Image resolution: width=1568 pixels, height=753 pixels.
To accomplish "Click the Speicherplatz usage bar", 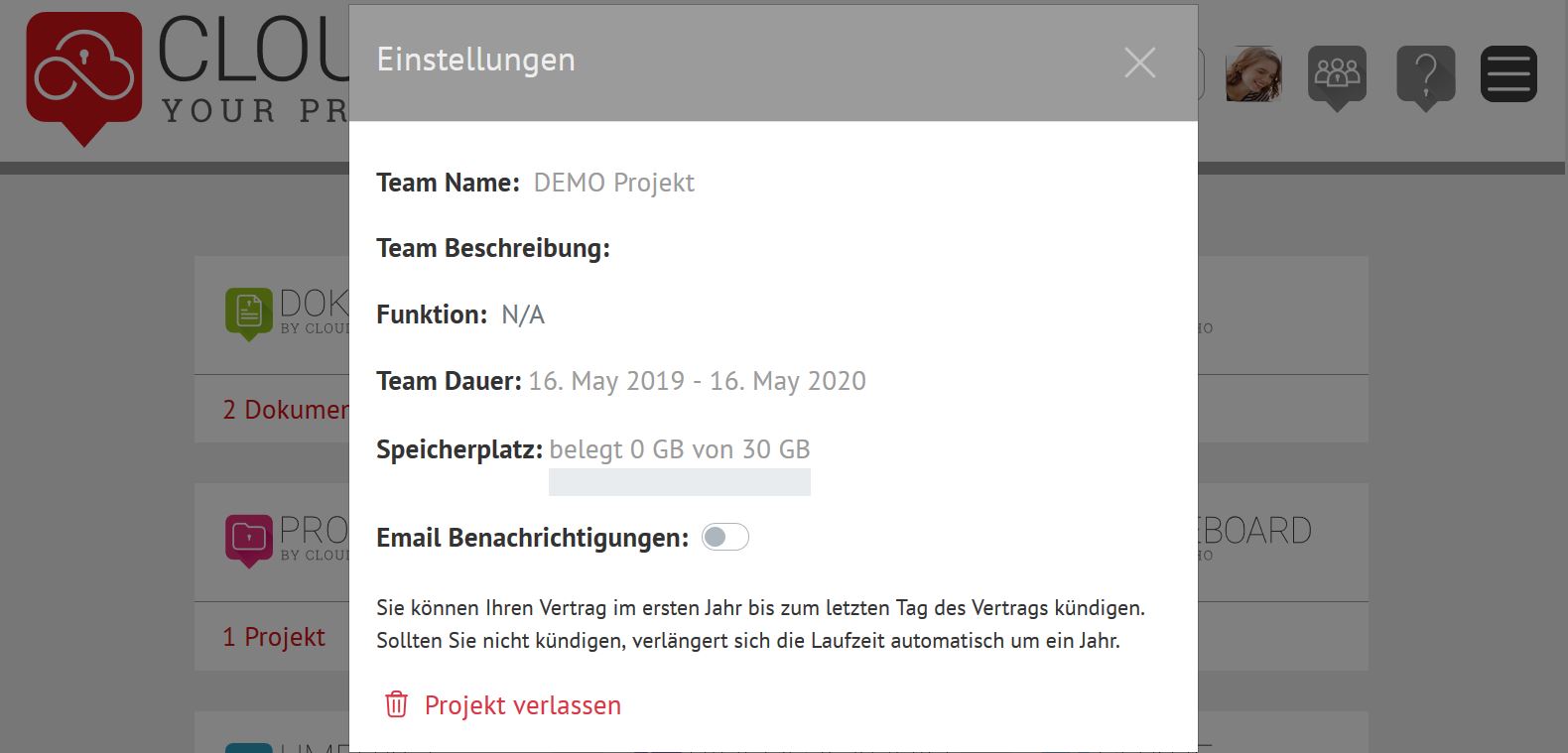I will [680, 482].
